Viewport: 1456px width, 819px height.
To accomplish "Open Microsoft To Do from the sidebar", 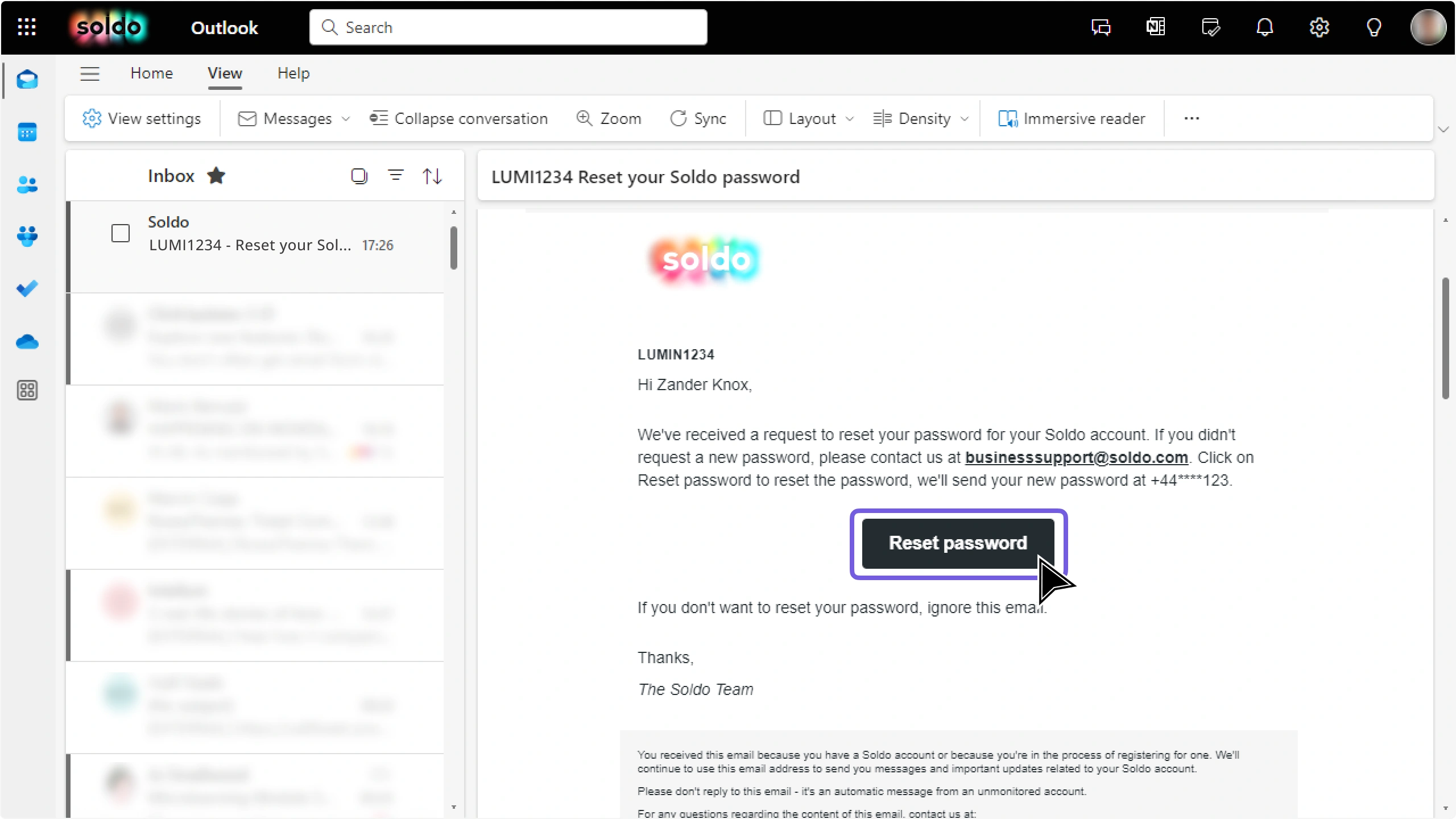I will (x=27, y=288).
